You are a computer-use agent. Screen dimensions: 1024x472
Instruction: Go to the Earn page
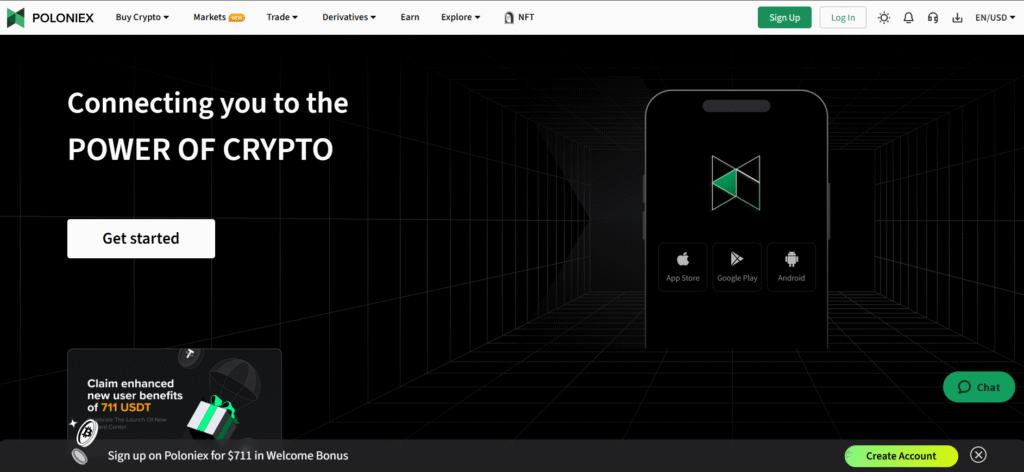coord(409,18)
